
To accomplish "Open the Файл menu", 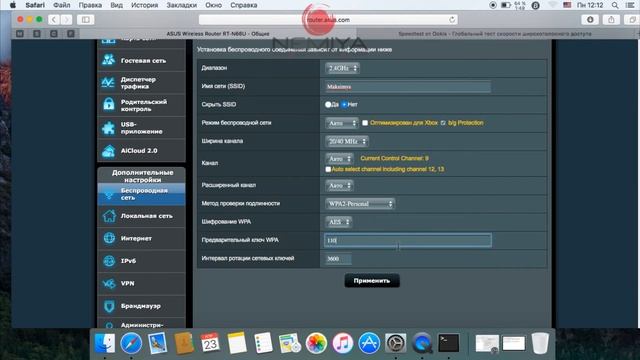I will [62, 5].
